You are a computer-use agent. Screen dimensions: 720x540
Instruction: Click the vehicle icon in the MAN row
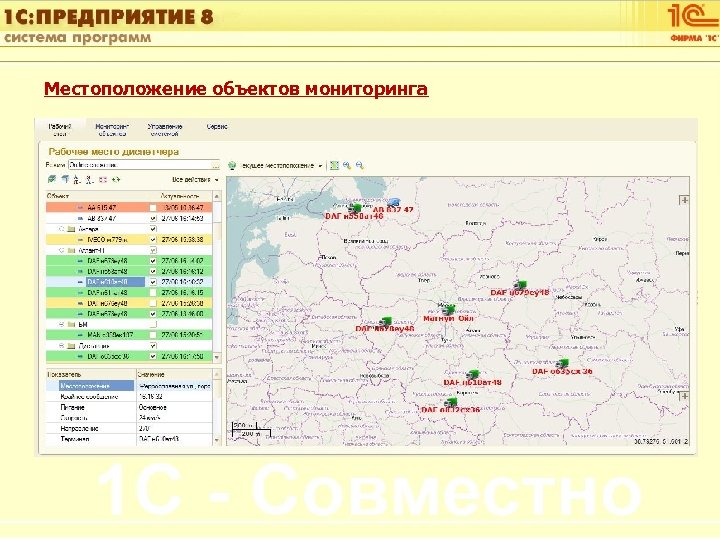80,335
